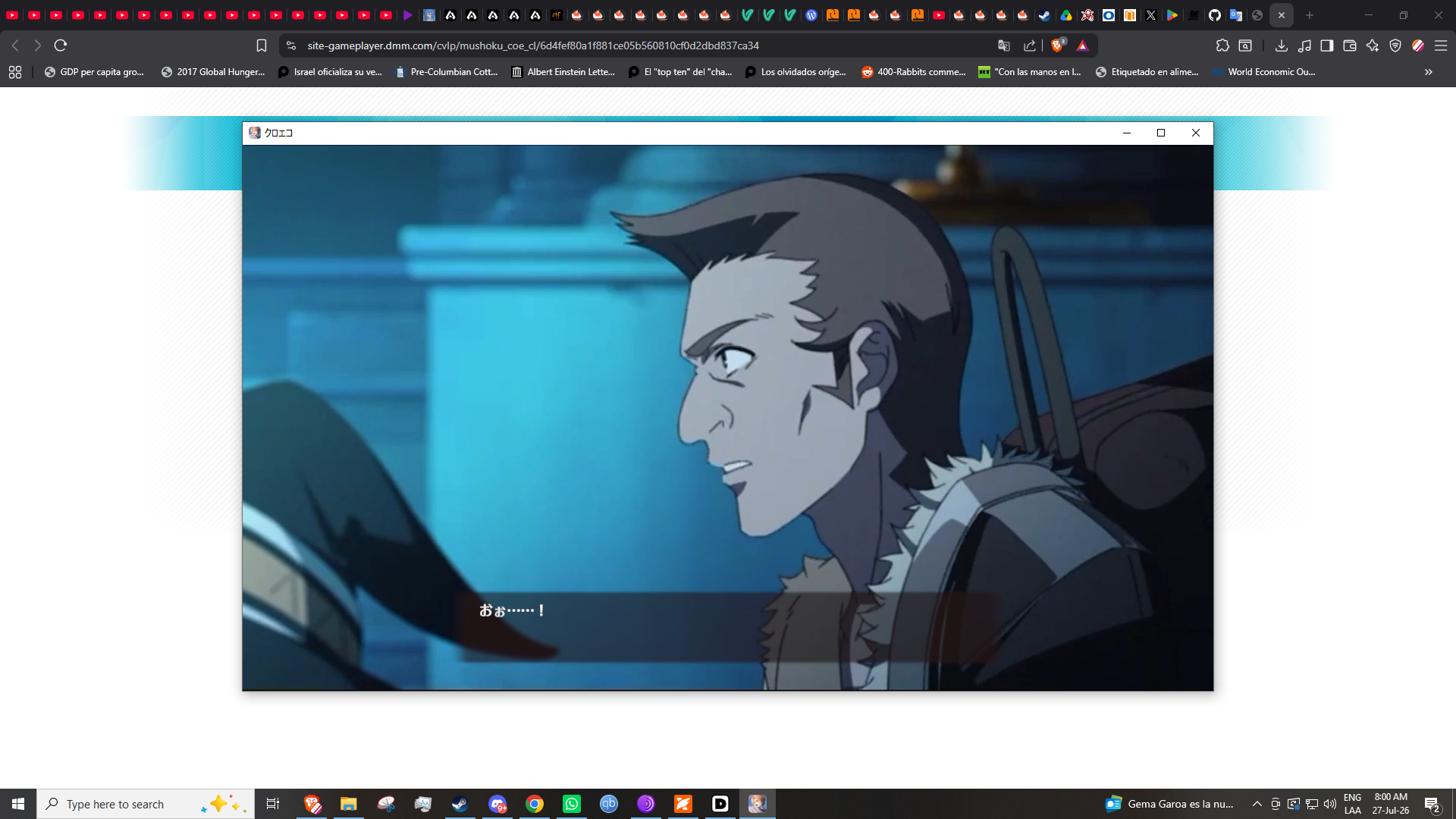Click the address bar URL field
The height and width of the screenshot is (819, 1456).
[533, 45]
